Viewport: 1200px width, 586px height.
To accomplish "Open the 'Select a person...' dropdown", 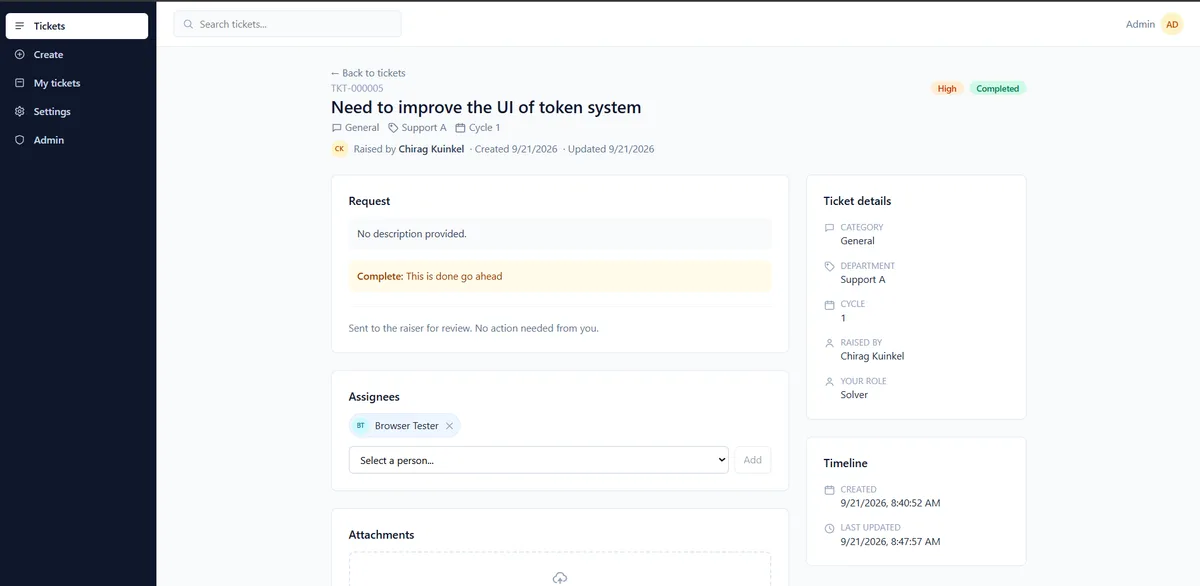I will point(538,460).
